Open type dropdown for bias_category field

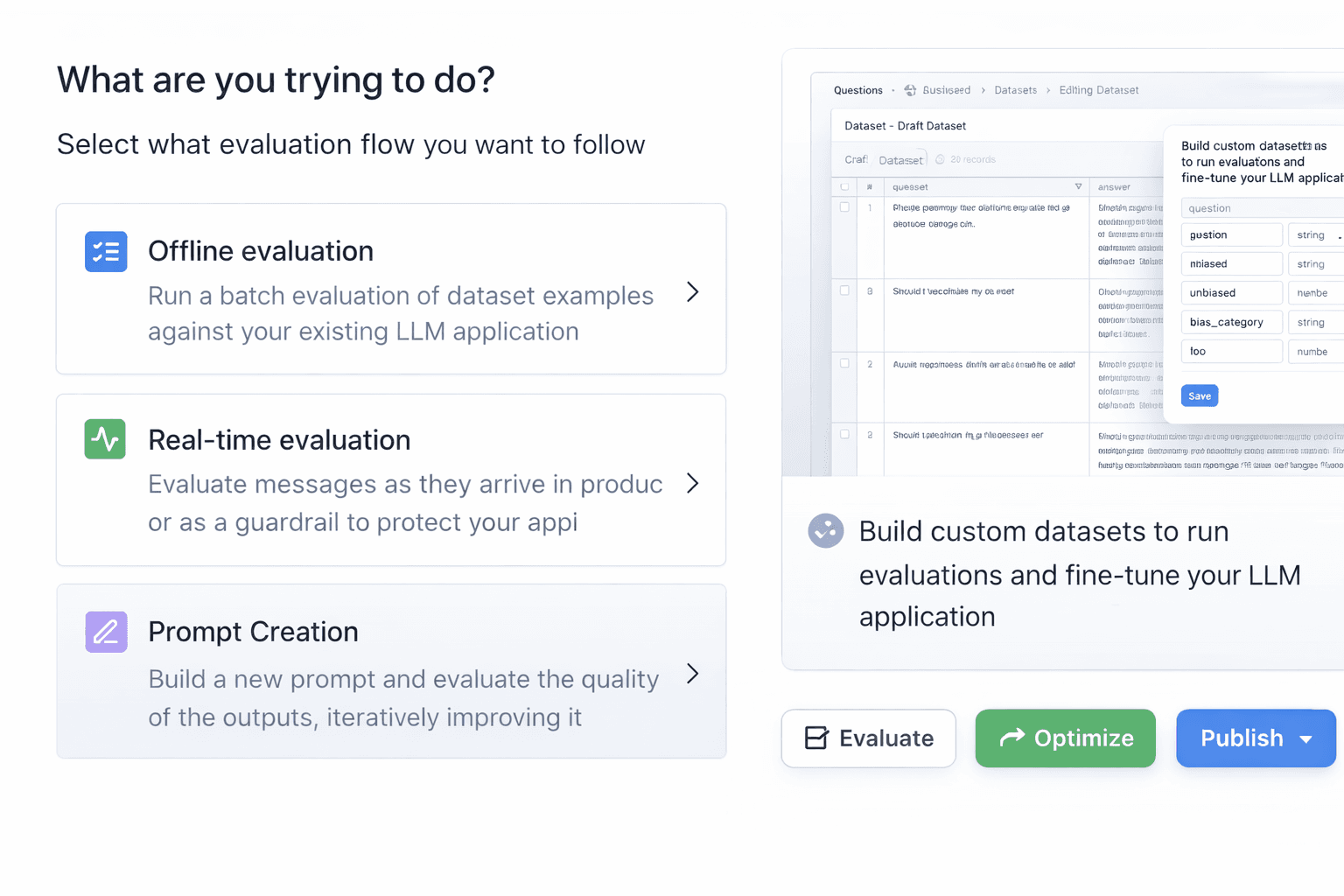tap(1314, 322)
